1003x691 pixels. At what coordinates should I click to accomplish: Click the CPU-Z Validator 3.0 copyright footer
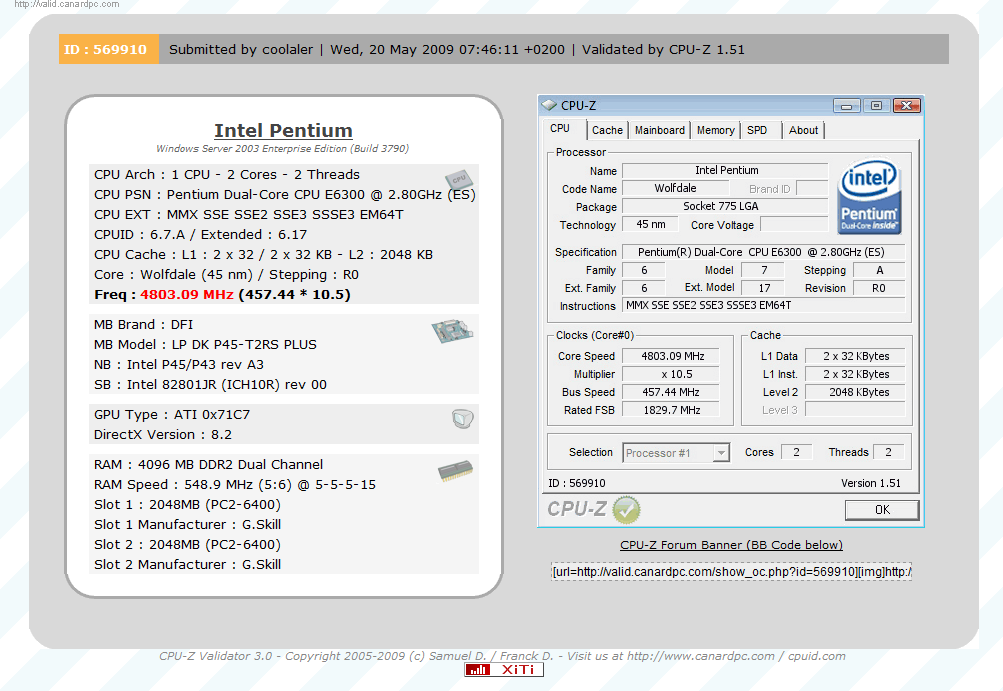[x=502, y=656]
